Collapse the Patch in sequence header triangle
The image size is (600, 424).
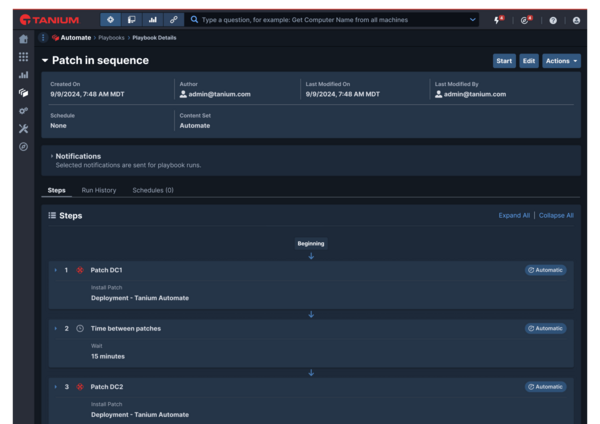45,60
